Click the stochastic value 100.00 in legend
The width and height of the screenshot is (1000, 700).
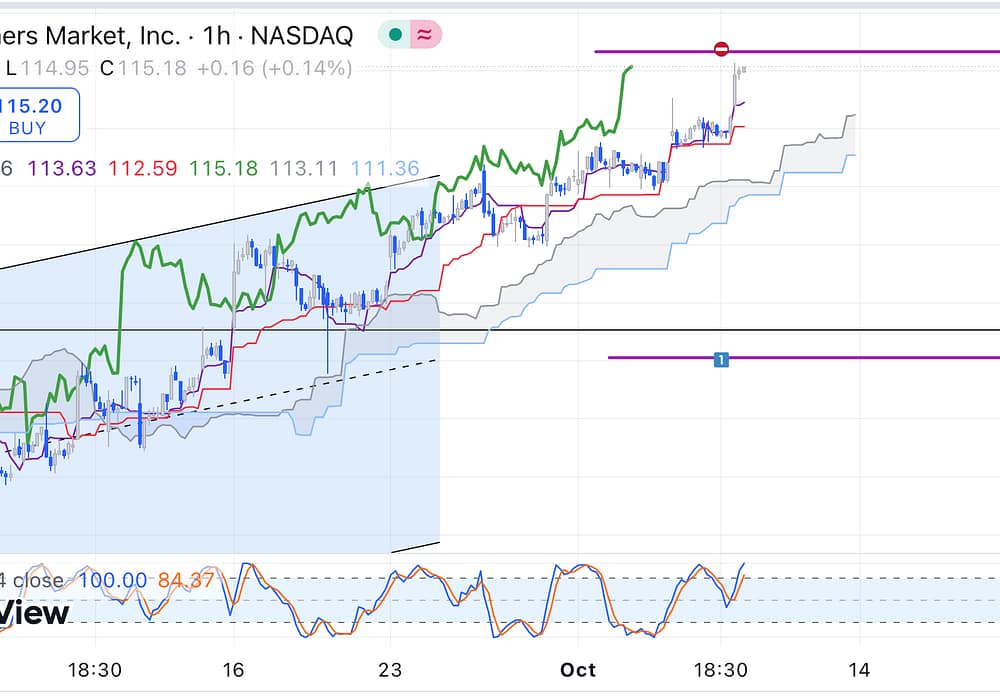[112, 580]
